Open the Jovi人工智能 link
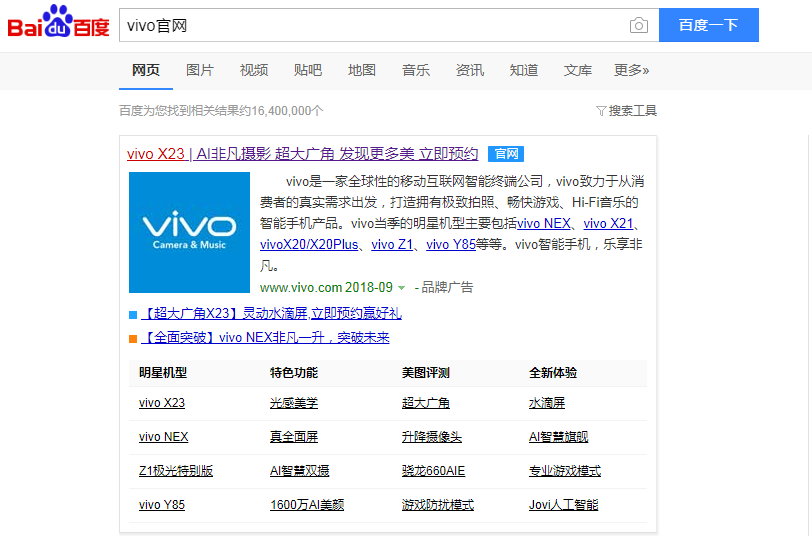The image size is (812, 536). coord(563,505)
